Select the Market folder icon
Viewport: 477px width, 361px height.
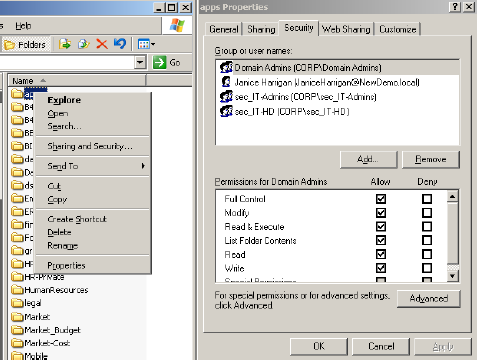tap(17, 316)
